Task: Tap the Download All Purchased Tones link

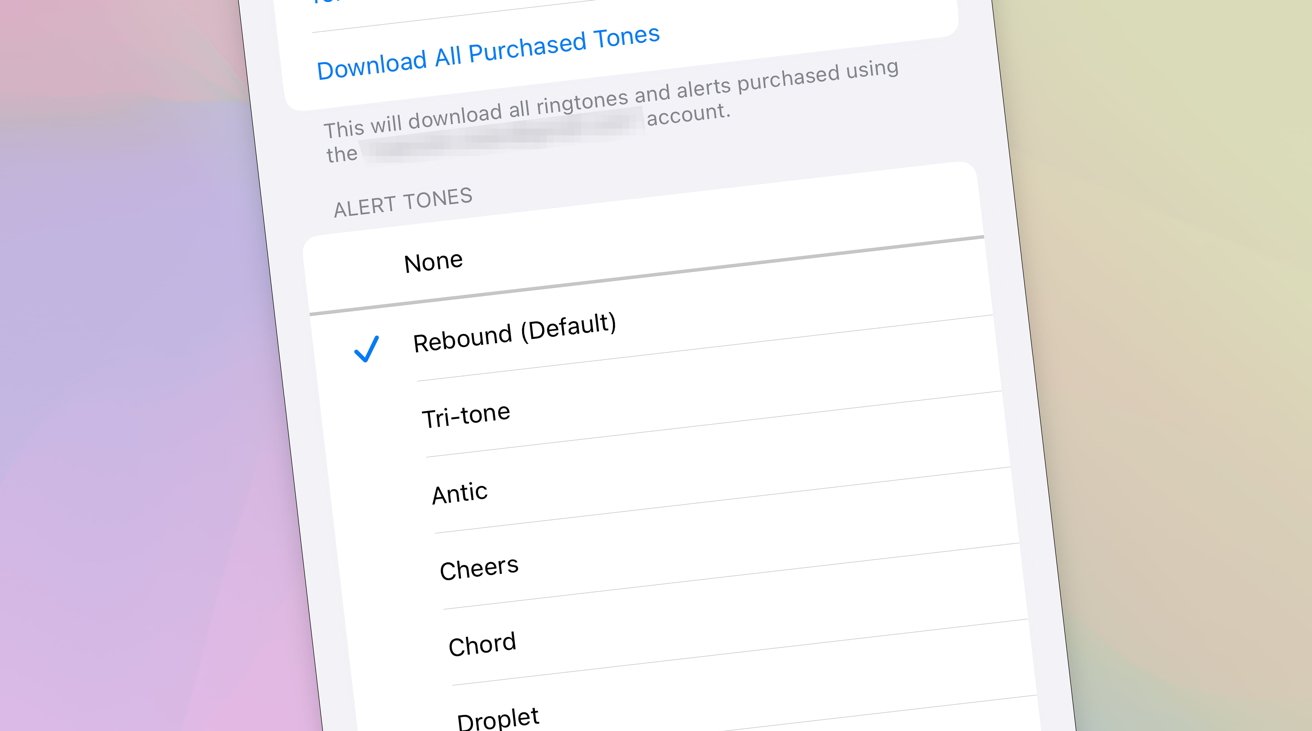Action: coord(488,52)
